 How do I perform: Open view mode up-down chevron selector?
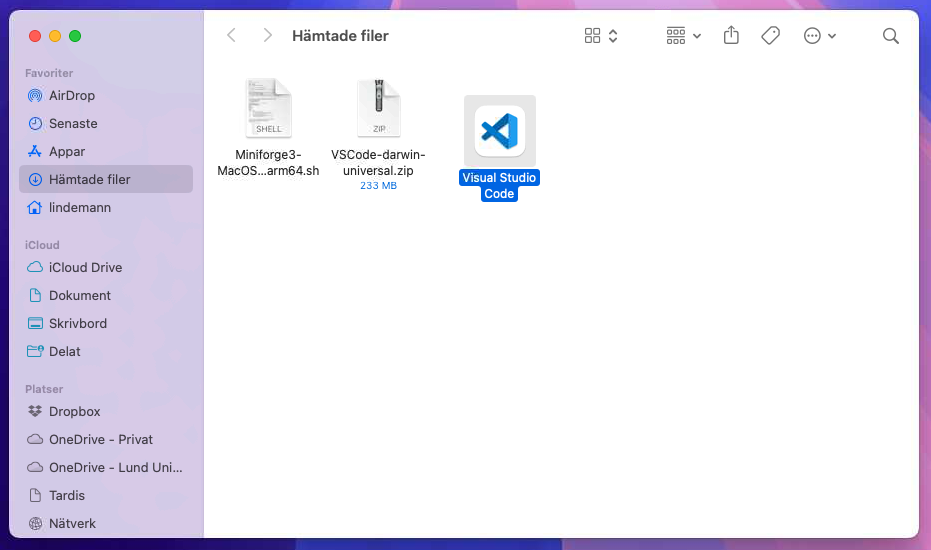pyautogui.click(x=613, y=36)
